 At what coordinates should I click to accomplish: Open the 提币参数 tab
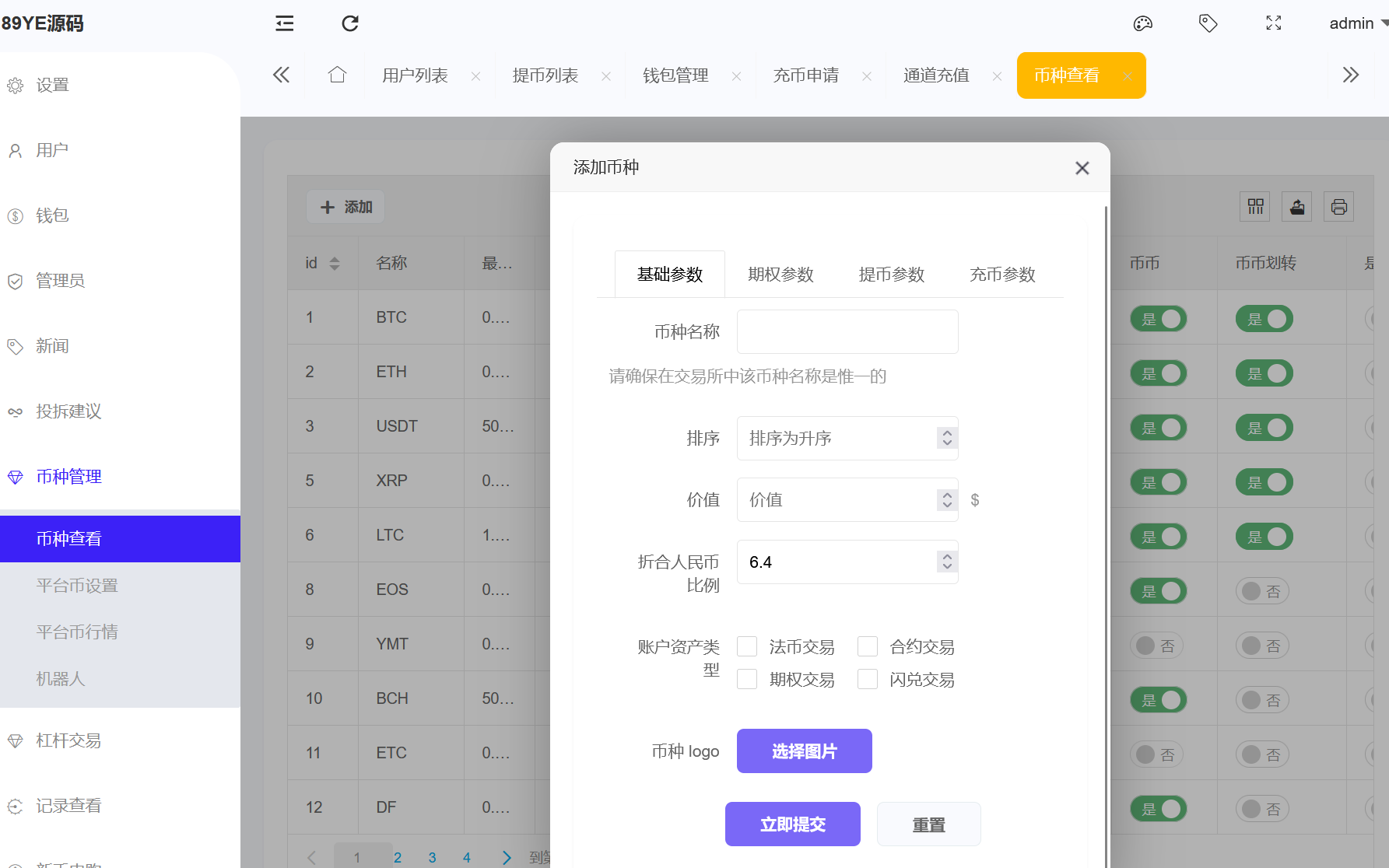(891, 275)
